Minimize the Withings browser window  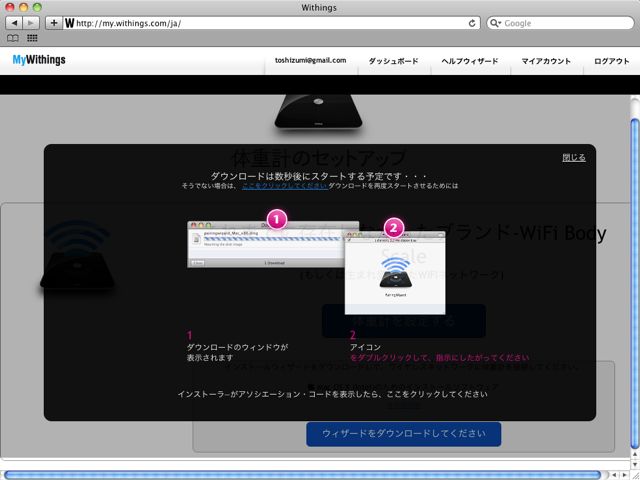[24, 7]
